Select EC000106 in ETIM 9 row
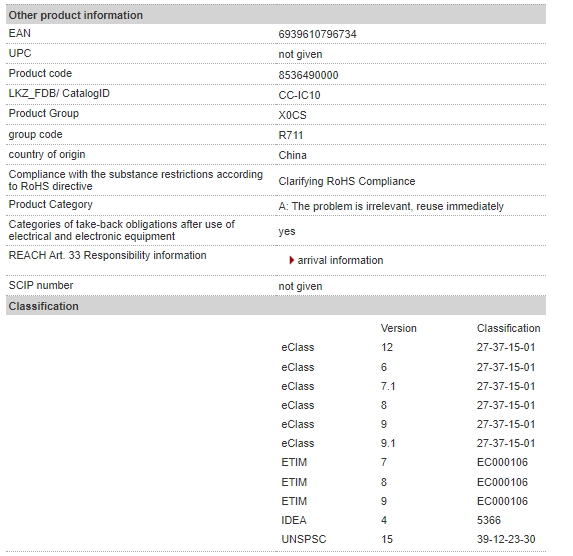 tap(502, 501)
